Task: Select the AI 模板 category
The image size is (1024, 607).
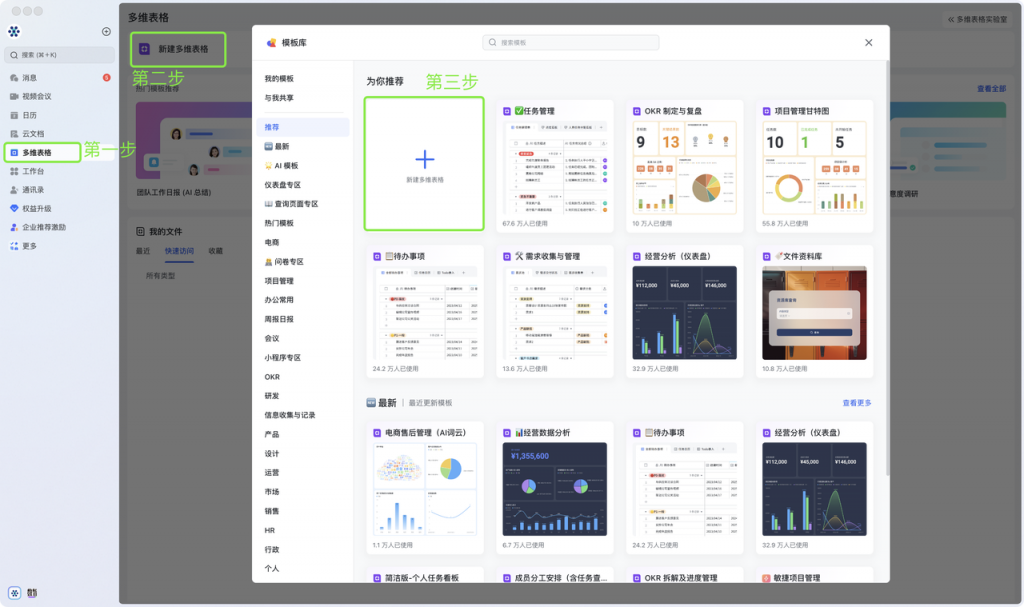Action: click(x=286, y=165)
